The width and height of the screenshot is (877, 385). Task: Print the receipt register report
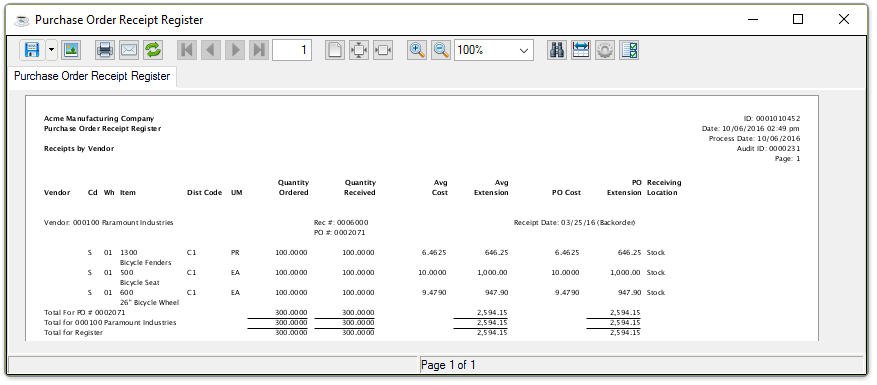click(x=105, y=50)
